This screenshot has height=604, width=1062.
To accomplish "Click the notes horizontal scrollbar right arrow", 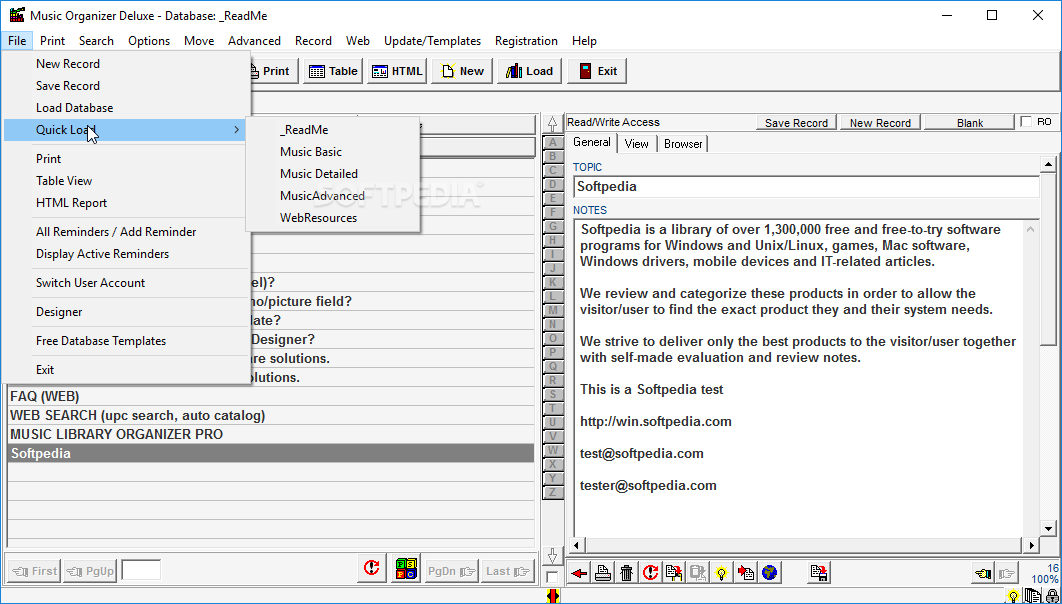I will coord(1031,545).
